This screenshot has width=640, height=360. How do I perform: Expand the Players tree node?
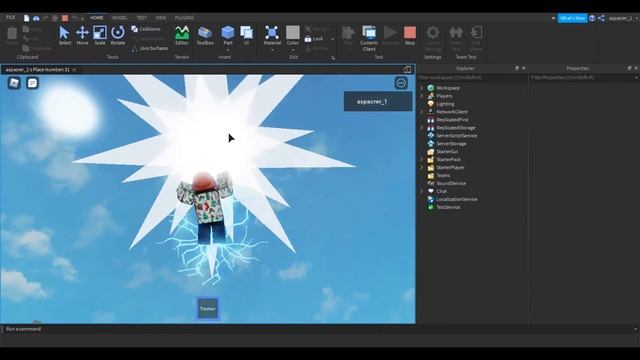422,96
